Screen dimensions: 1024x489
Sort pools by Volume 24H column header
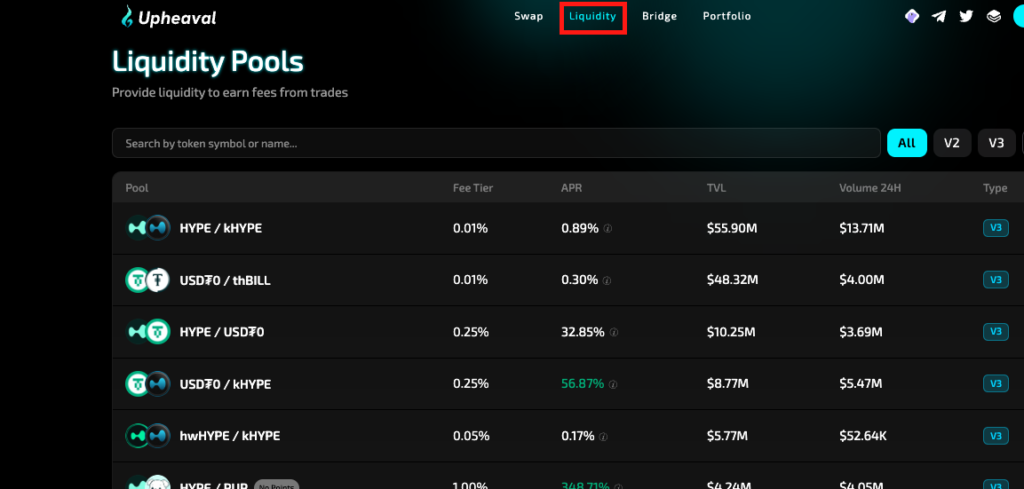pyautogui.click(x=872, y=188)
